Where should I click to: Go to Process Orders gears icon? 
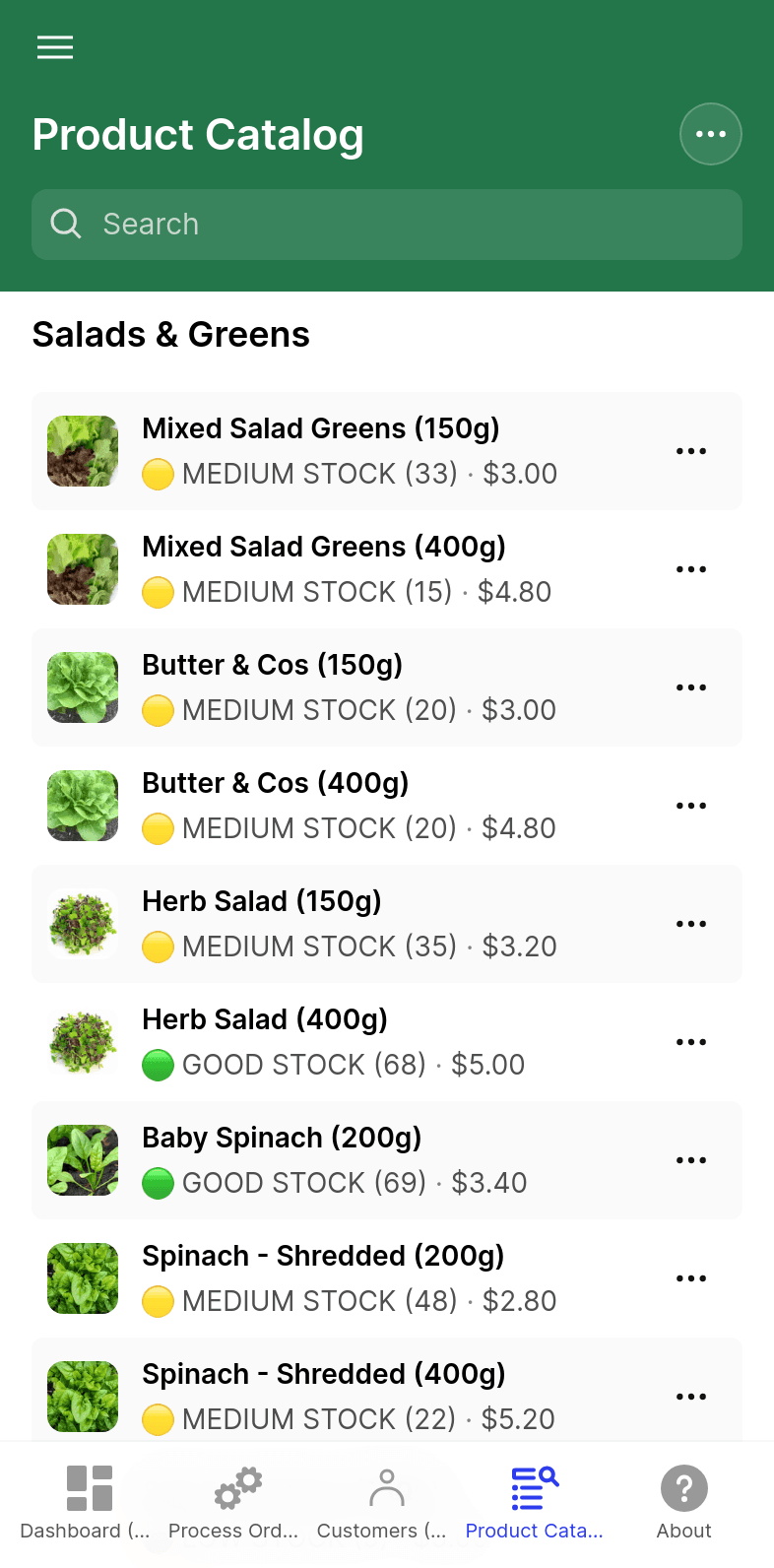point(237,1488)
